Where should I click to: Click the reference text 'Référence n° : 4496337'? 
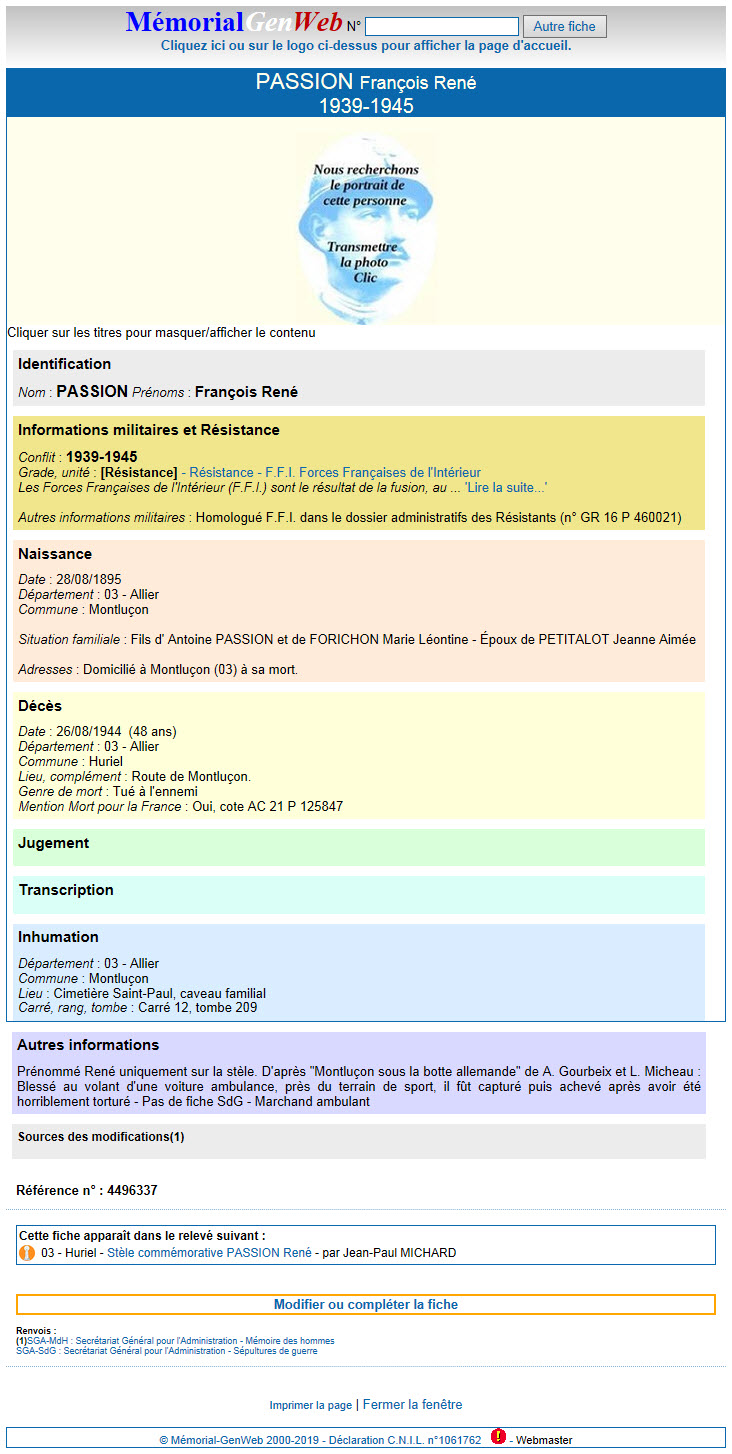click(x=87, y=1191)
